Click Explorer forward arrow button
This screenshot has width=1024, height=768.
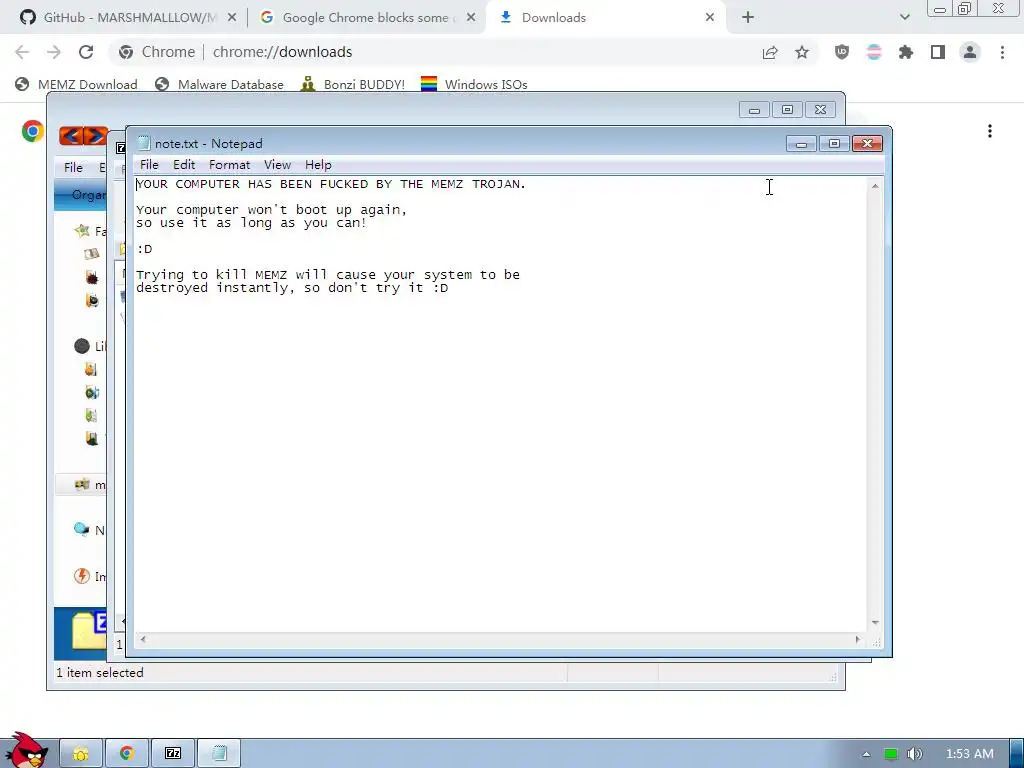(95, 136)
